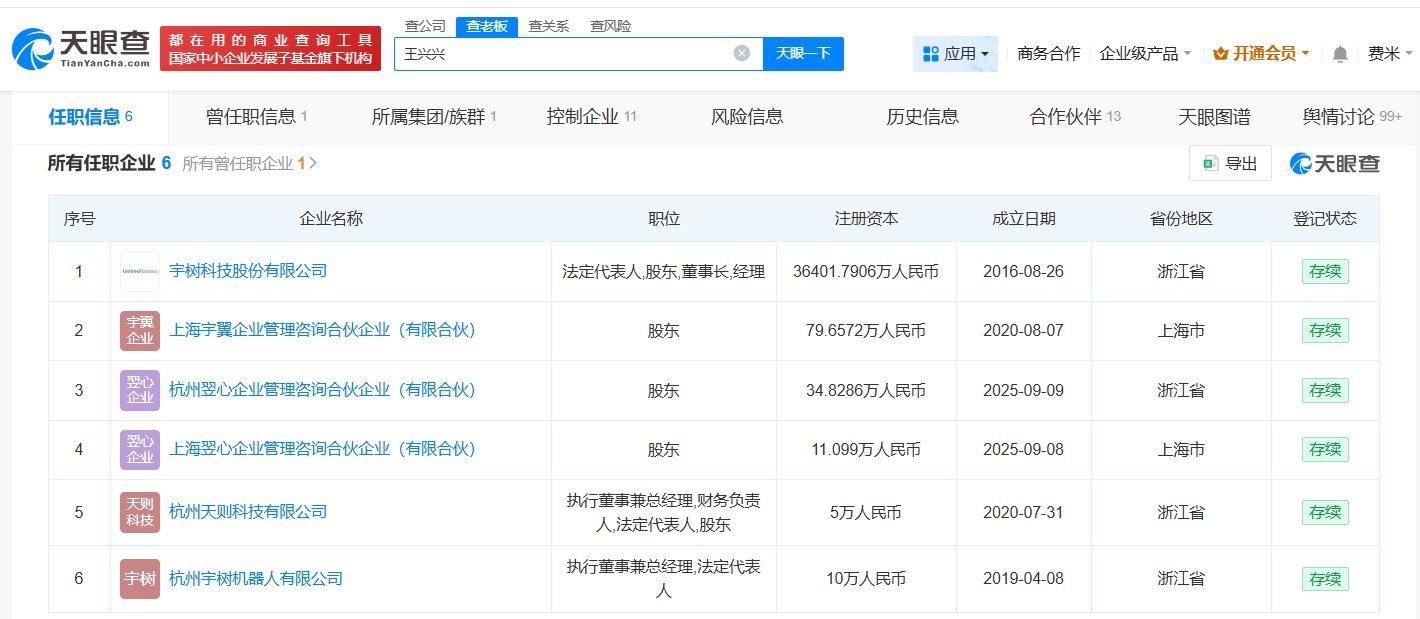
Task: Export the table with 导出 button
Action: (1230, 164)
